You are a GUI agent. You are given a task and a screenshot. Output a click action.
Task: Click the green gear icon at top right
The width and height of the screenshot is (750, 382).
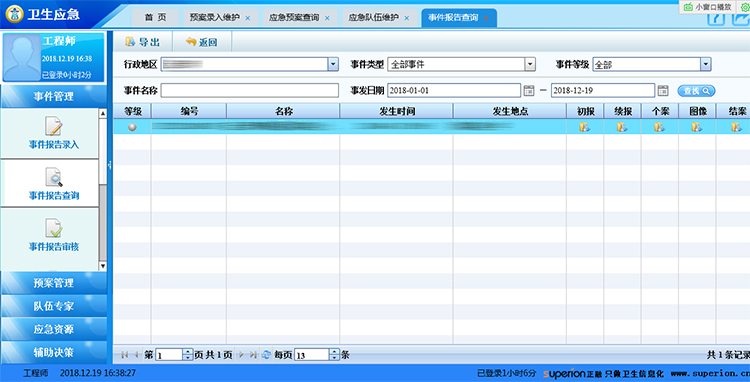point(745,7)
